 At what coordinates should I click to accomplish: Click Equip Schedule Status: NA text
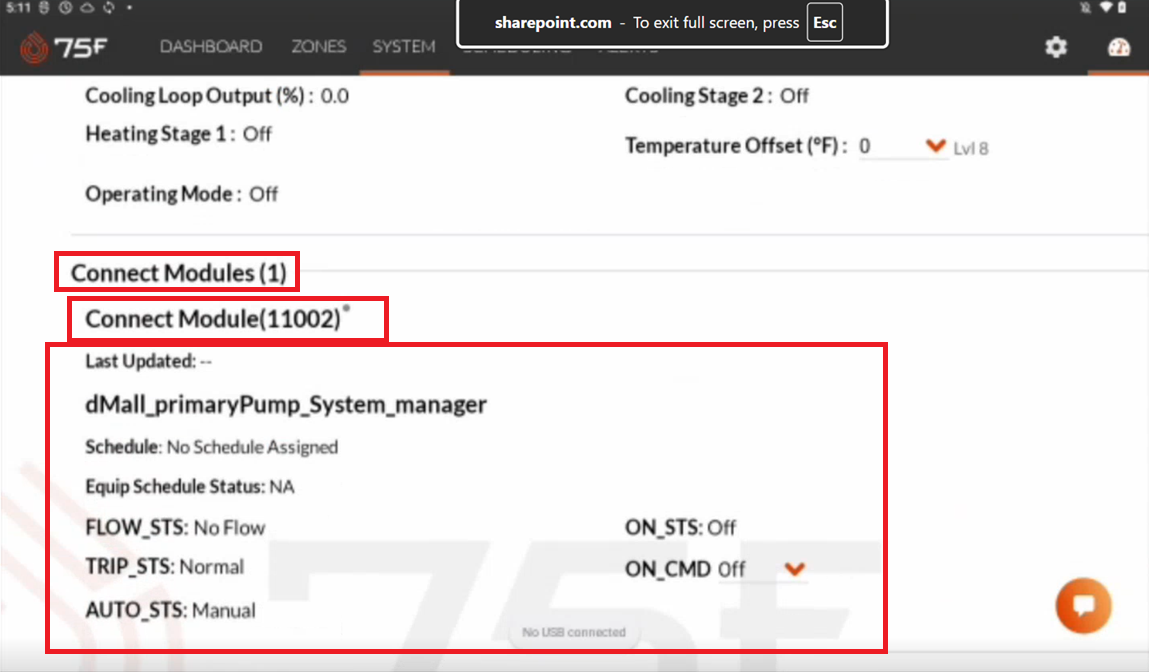click(190, 487)
